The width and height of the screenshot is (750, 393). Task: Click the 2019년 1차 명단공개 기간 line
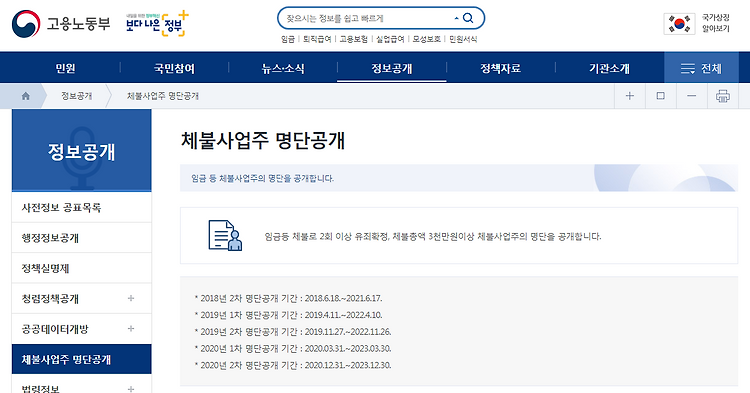(288, 315)
